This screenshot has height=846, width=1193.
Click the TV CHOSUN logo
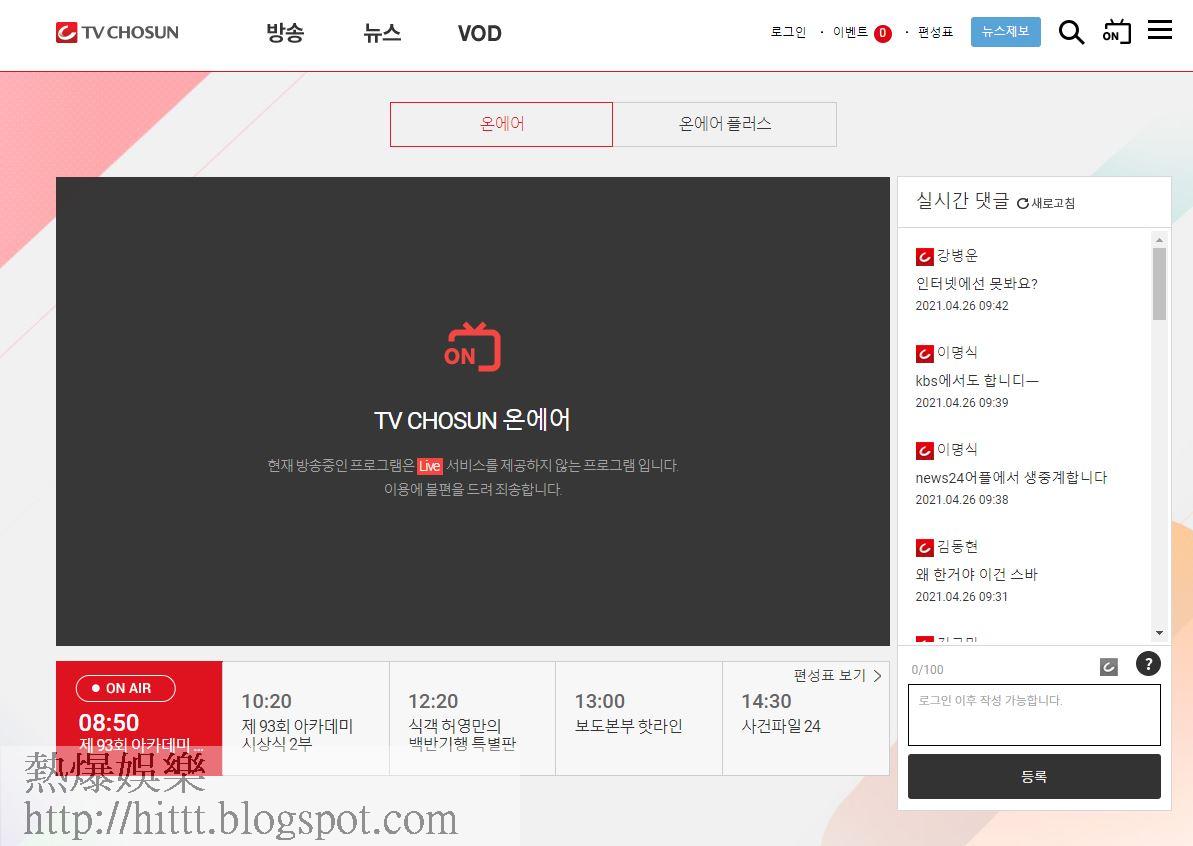pyautogui.click(x=117, y=33)
